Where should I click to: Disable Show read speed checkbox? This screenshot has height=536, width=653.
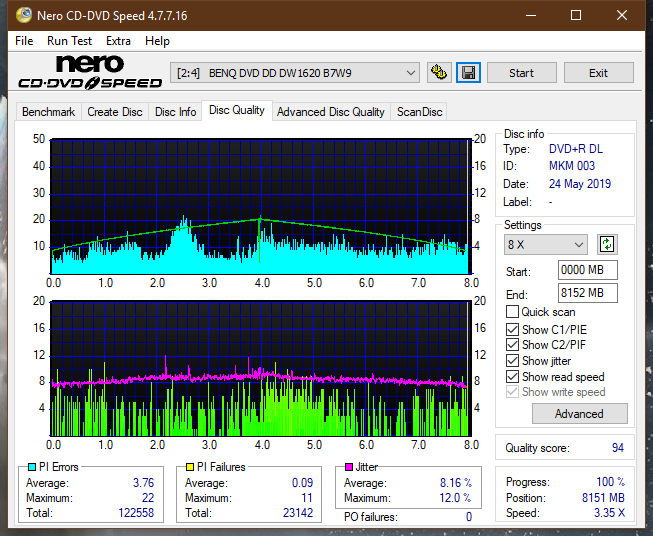pyautogui.click(x=512, y=376)
